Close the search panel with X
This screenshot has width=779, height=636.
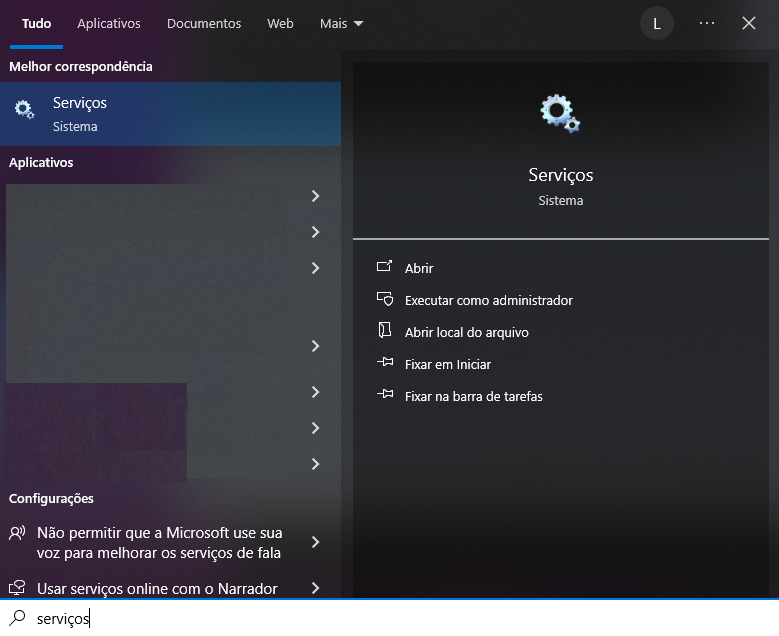(749, 23)
